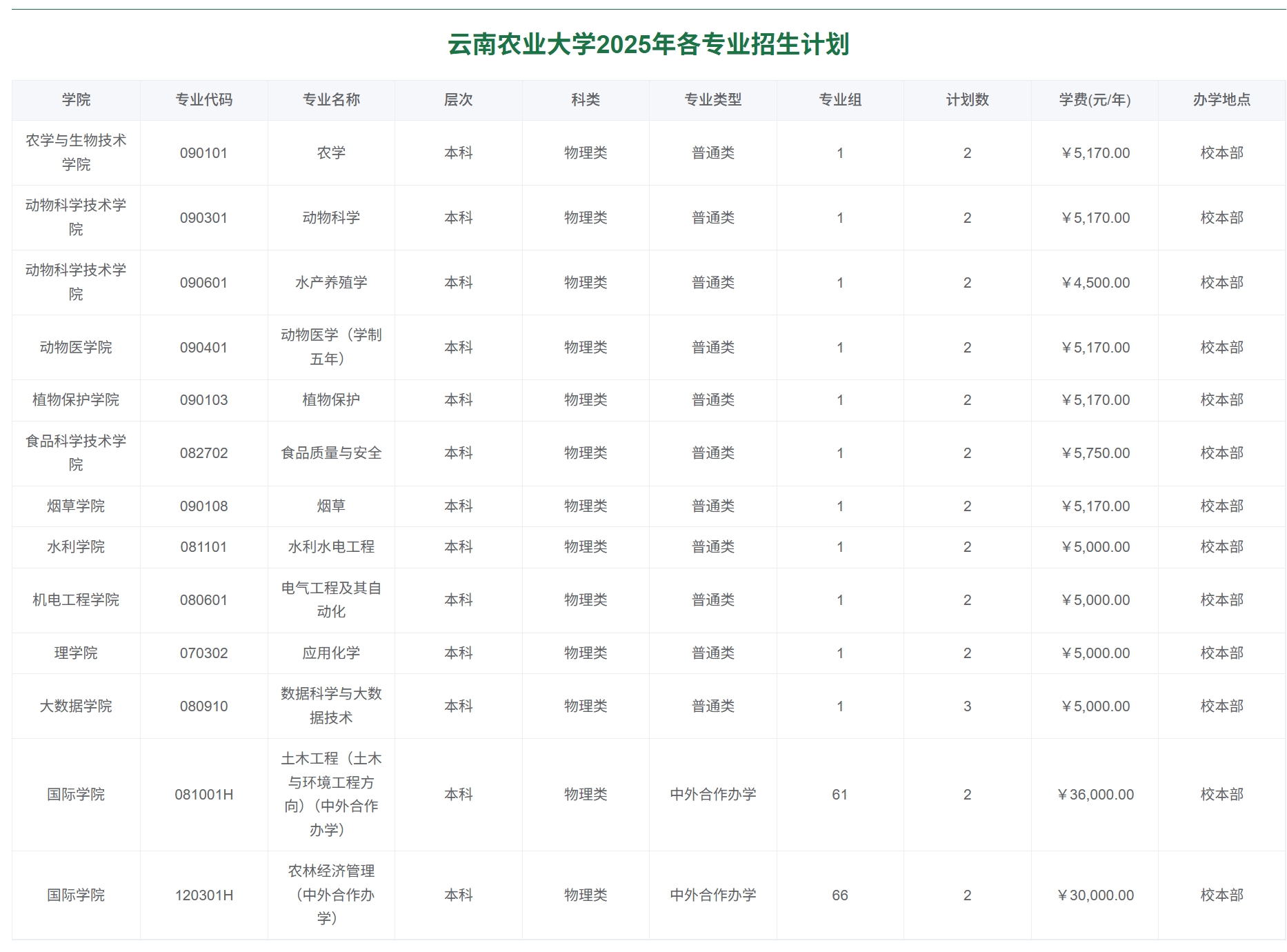Click the 科类 column header
Screen dimensions: 1287x952
click(x=585, y=99)
